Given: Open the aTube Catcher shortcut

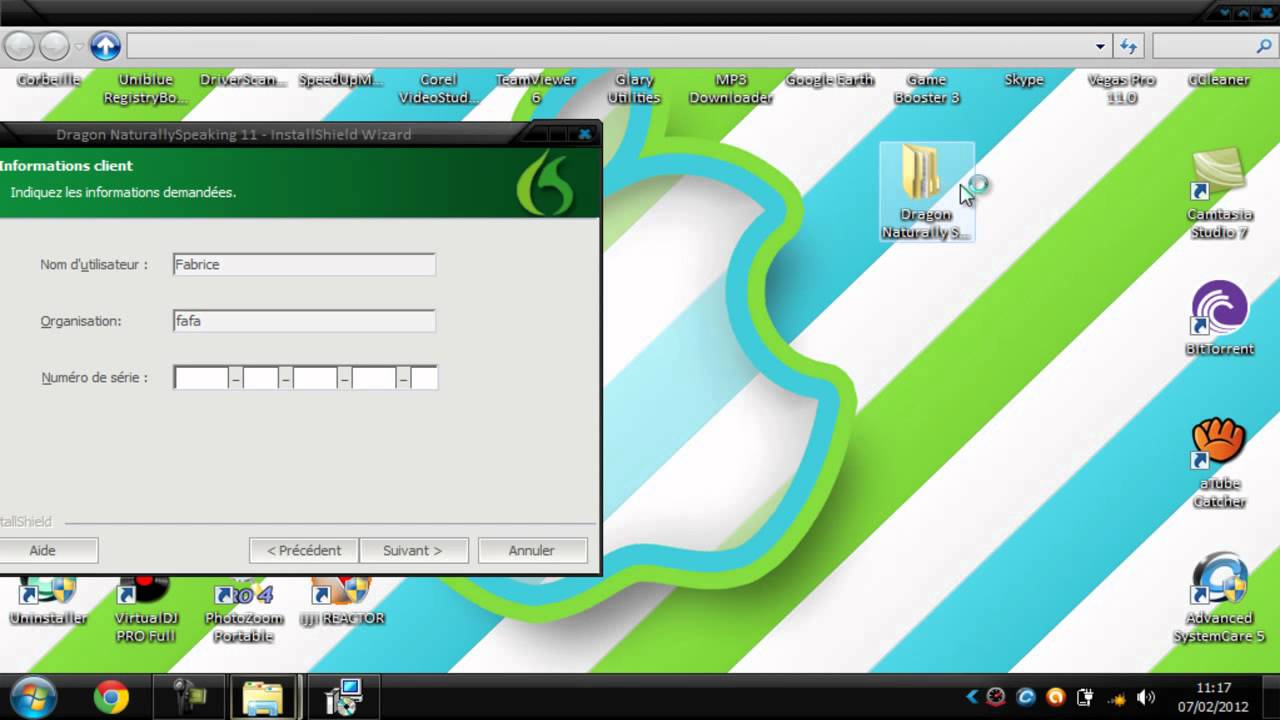Looking at the screenshot, I should click(1219, 463).
